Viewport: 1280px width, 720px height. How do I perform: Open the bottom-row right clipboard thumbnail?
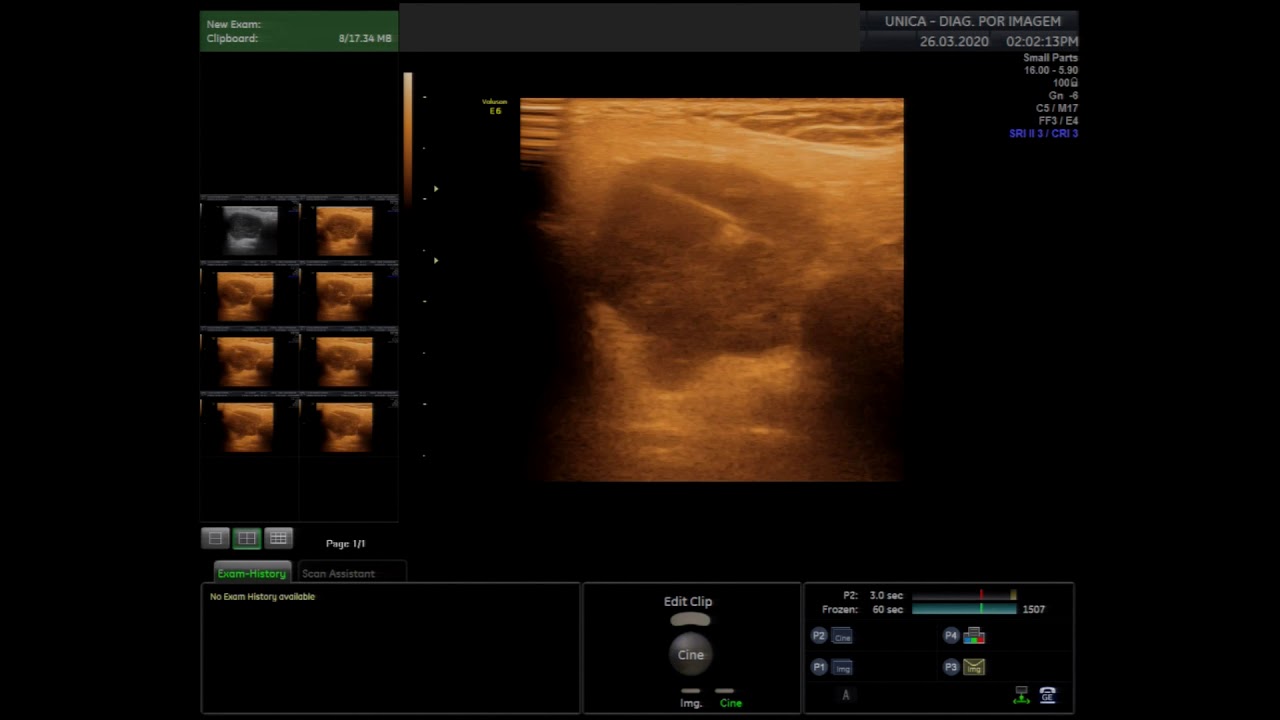[x=344, y=427]
